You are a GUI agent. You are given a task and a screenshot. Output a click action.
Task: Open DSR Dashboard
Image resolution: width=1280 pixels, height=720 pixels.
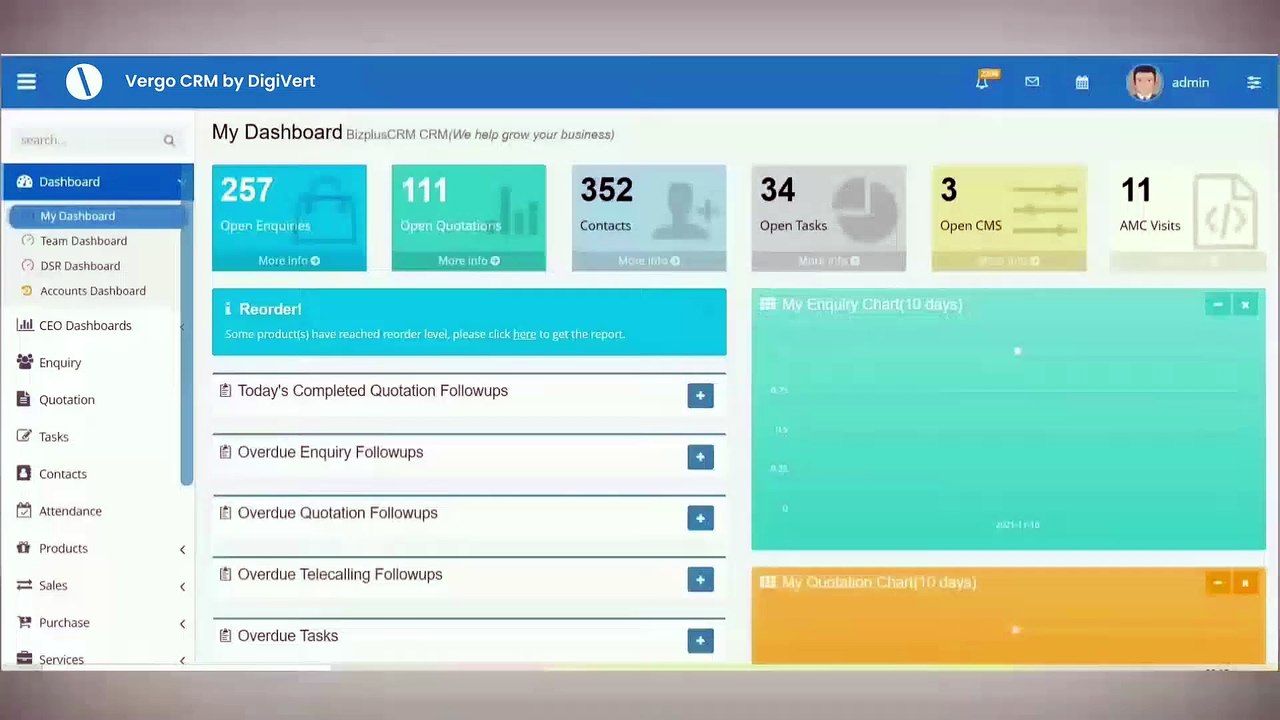80,266
